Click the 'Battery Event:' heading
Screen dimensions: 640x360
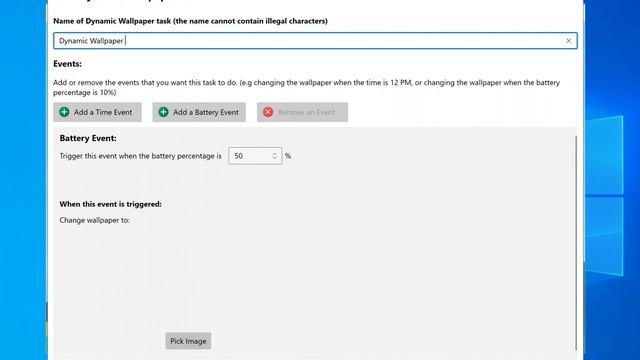pyautogui.click(x=88, y=138)
